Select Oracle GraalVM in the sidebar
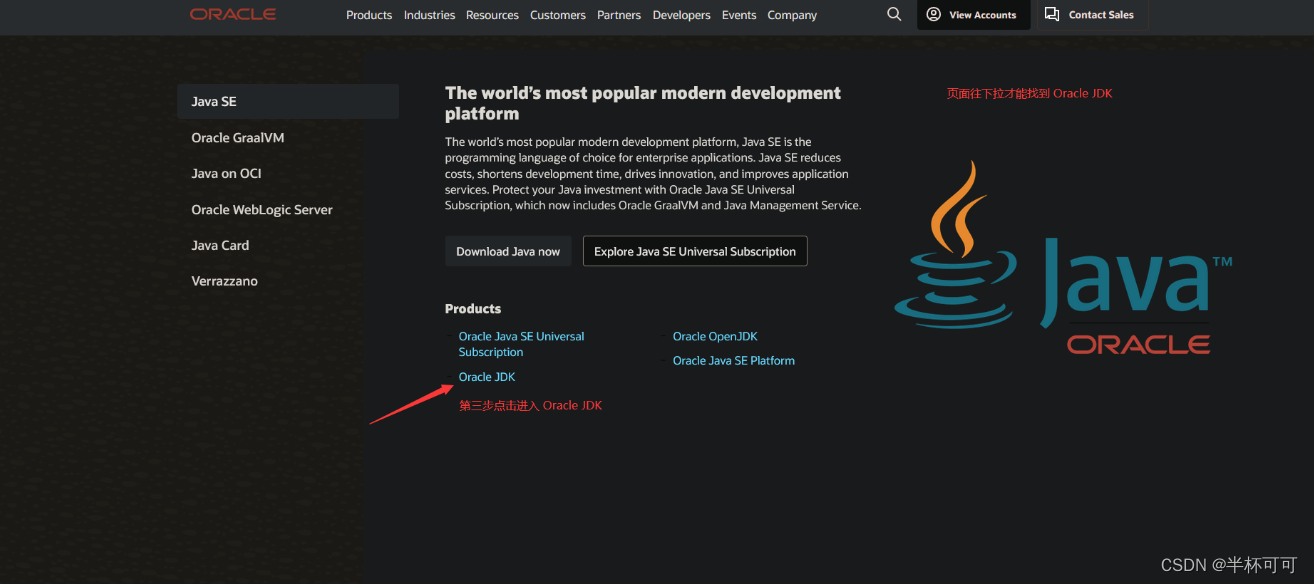Screen dimensions: 1314x584 click(238, 138)
